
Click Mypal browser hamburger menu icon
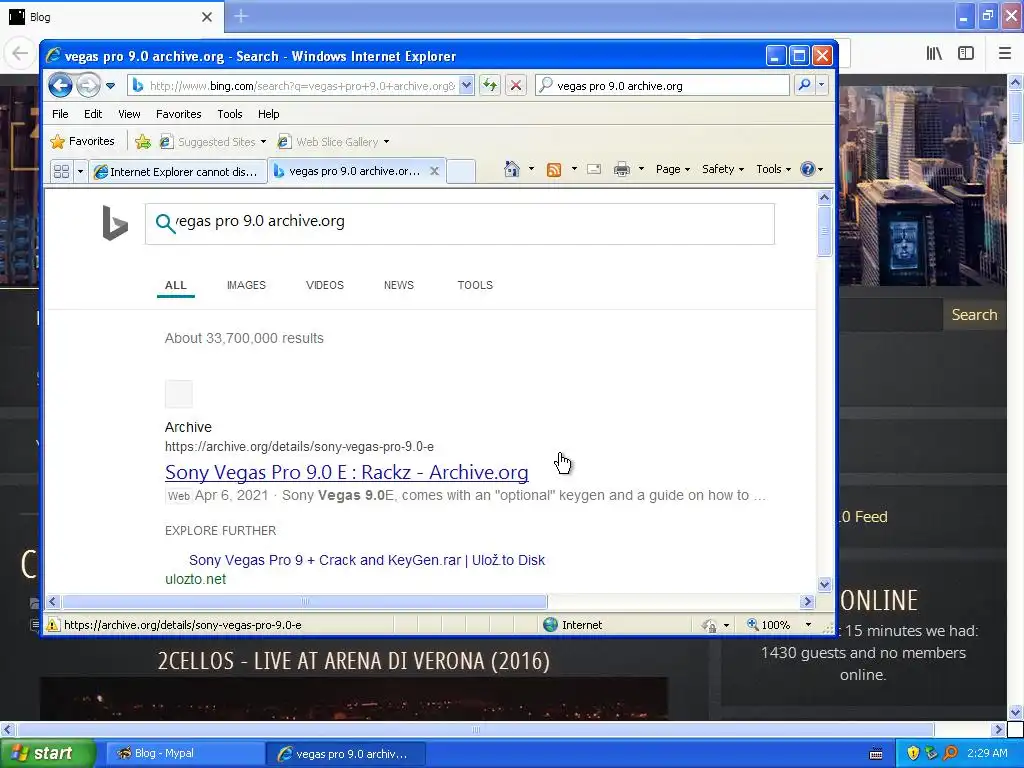(x=1004, y=54)
